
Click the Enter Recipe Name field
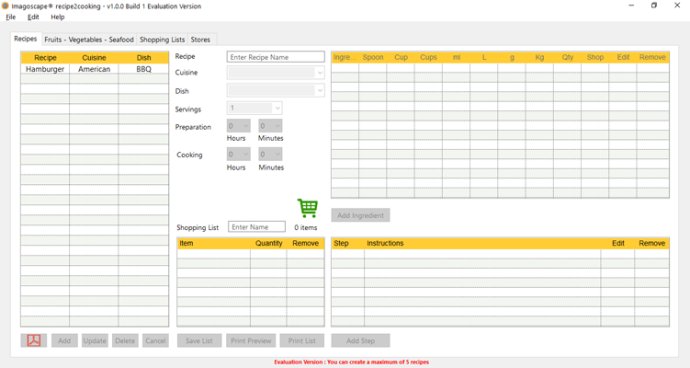click(x=275, y=57)
